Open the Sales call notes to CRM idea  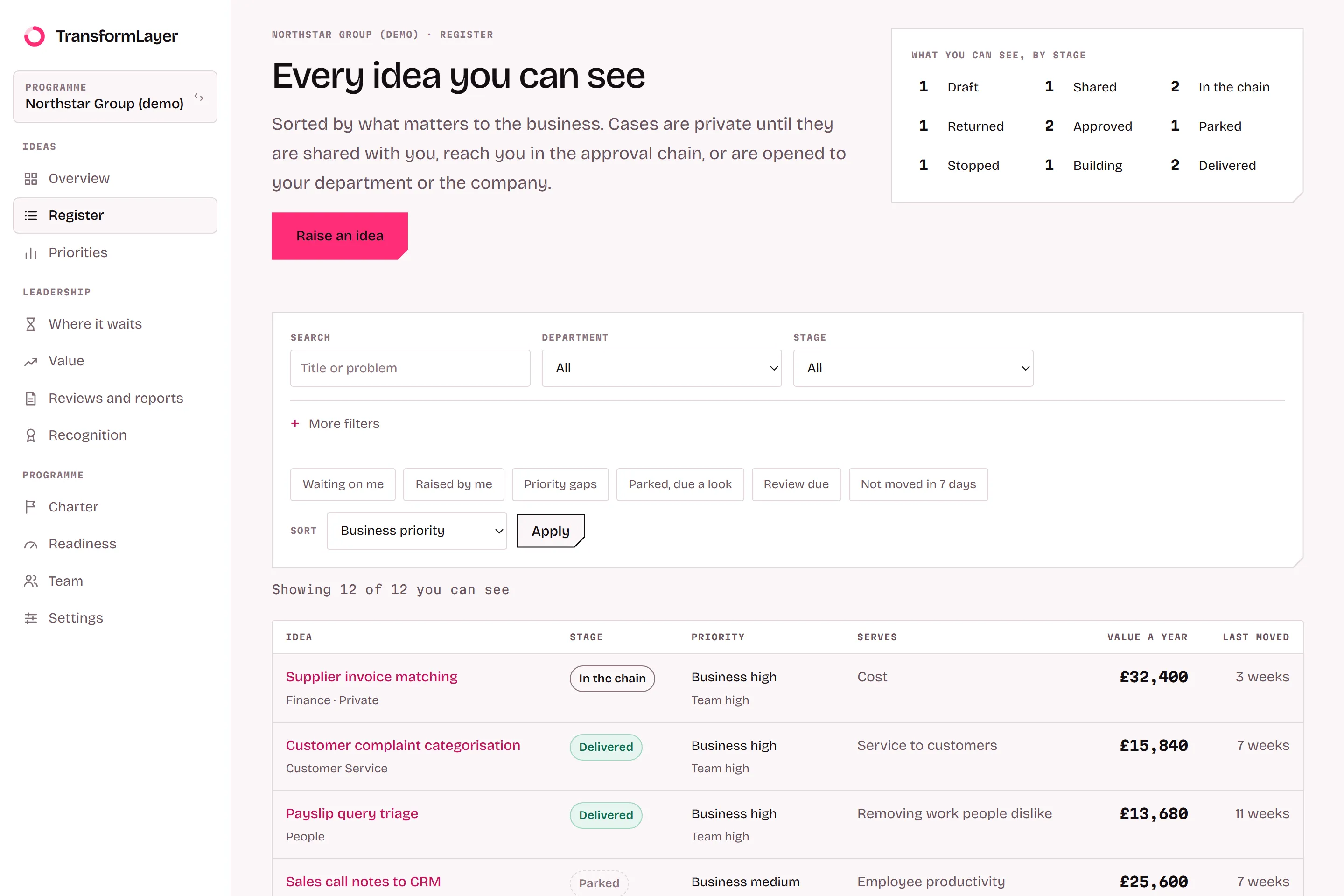tap(364, 882)
